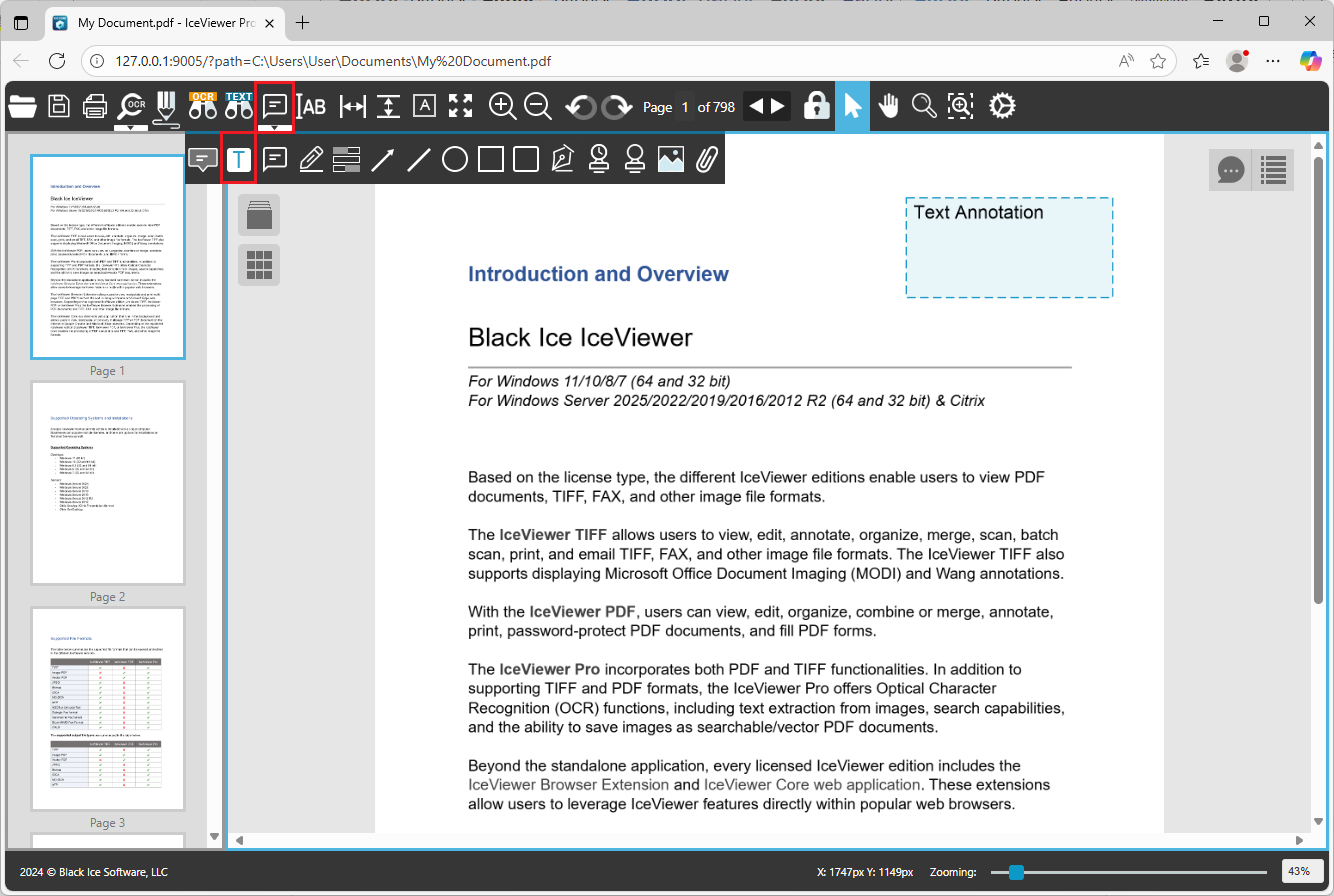Select the magnifier zoom tool
The image size is (1334, 896).
tap(924, 106)
